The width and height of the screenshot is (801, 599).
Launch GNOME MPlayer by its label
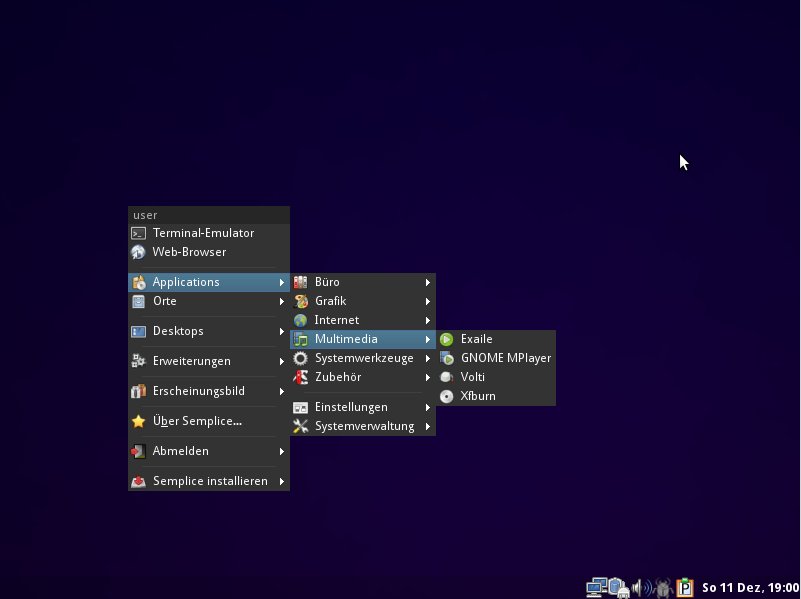(506, 358)
